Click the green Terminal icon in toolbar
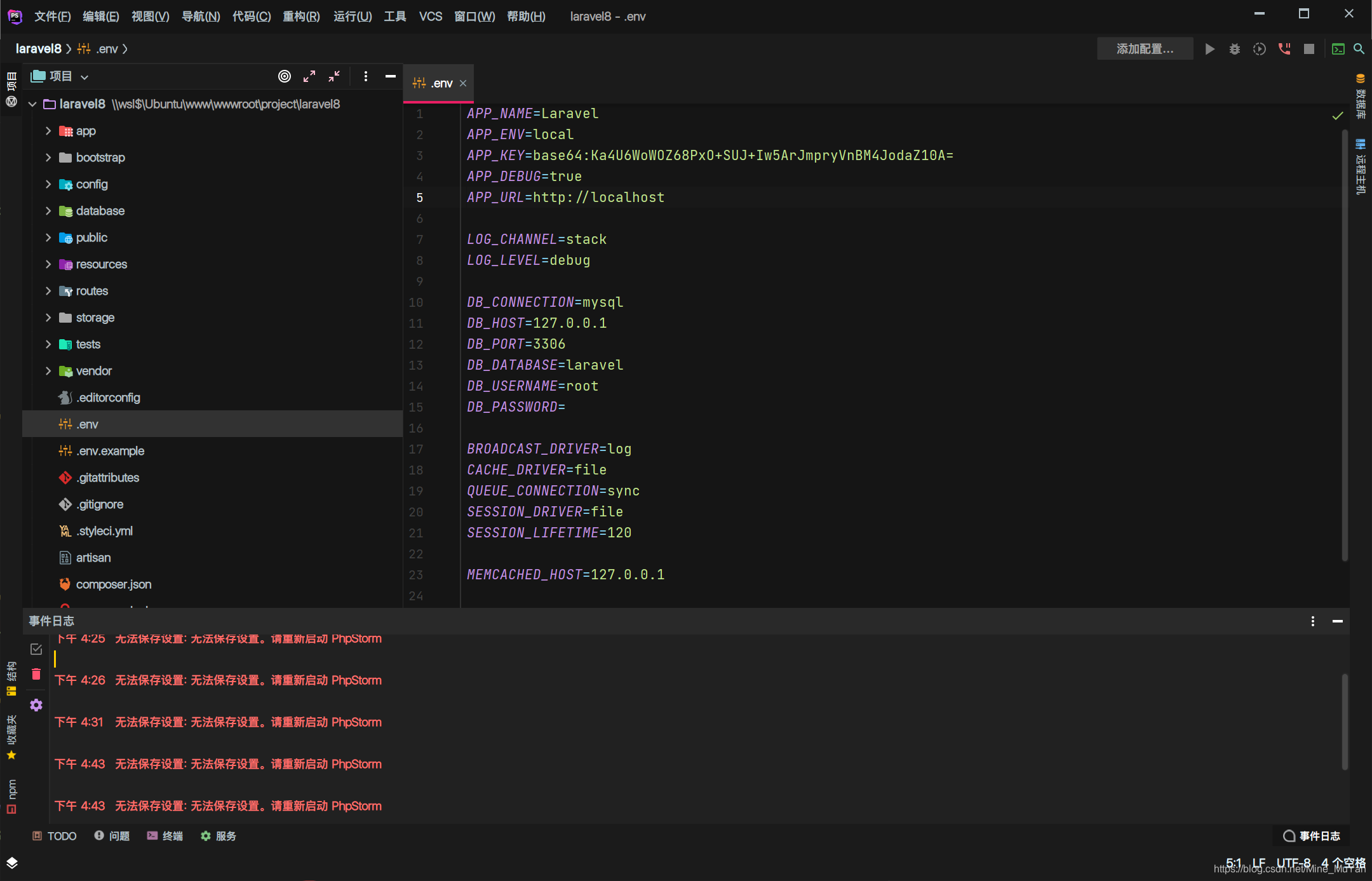Image resolution: width=1372 pixels, height=881 pixels. click(x=1339, y=49)
